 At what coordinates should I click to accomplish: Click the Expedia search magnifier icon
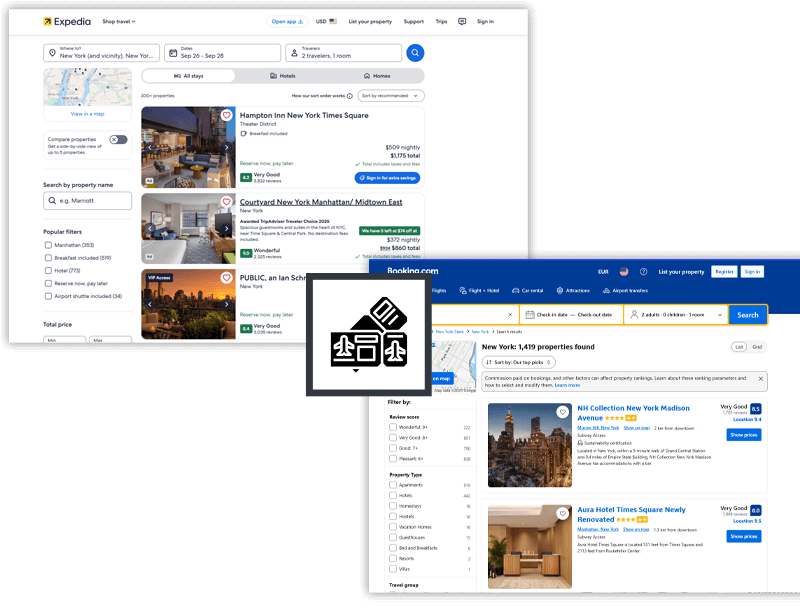413,51
